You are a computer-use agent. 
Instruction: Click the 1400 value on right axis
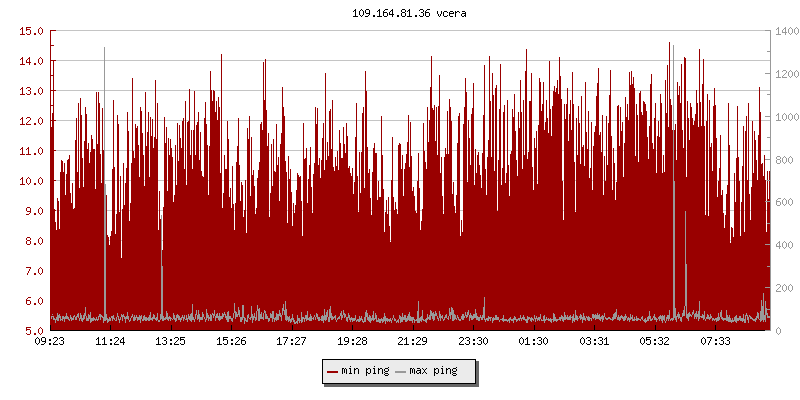(786, 31)
